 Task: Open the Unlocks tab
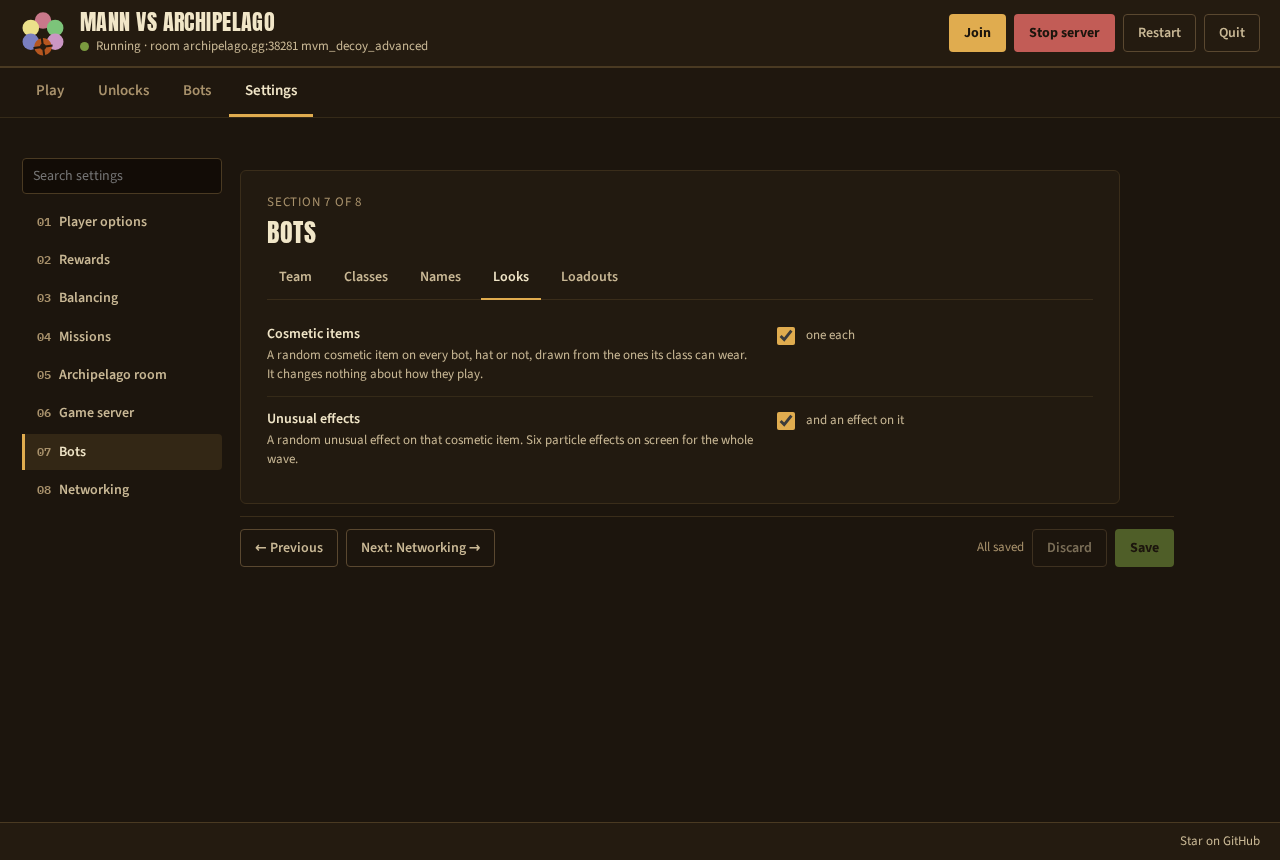pos(124,91)
